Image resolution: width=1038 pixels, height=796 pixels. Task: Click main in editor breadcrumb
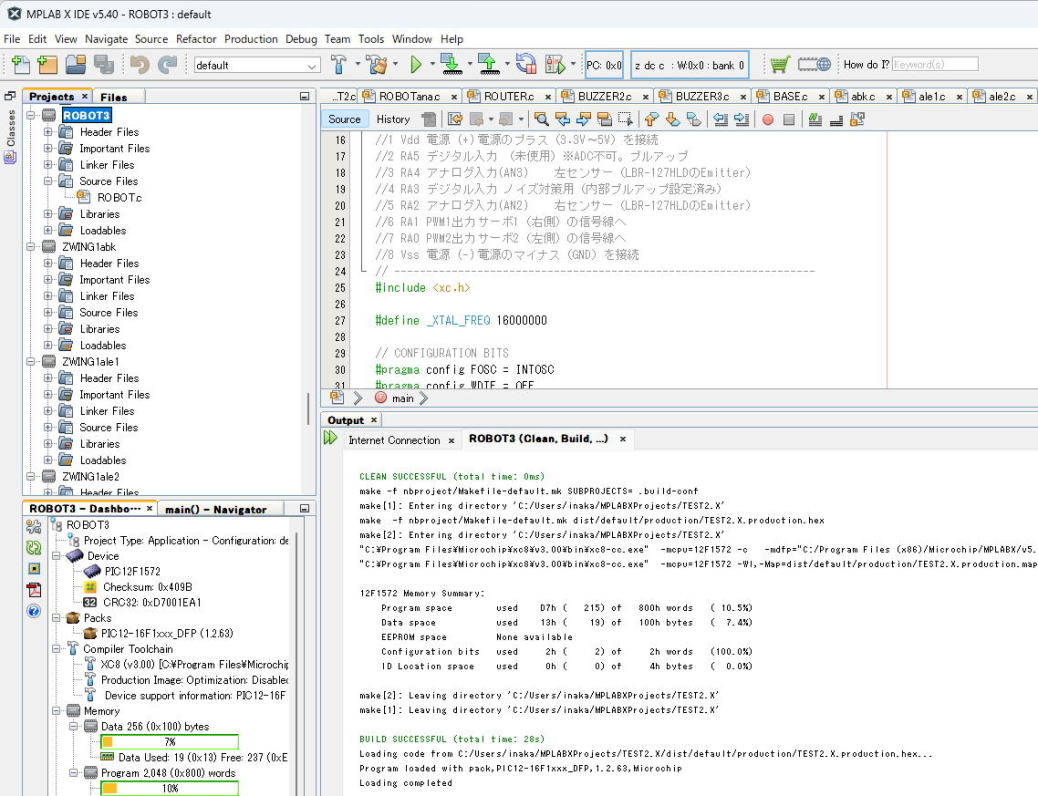pos(402,398)
